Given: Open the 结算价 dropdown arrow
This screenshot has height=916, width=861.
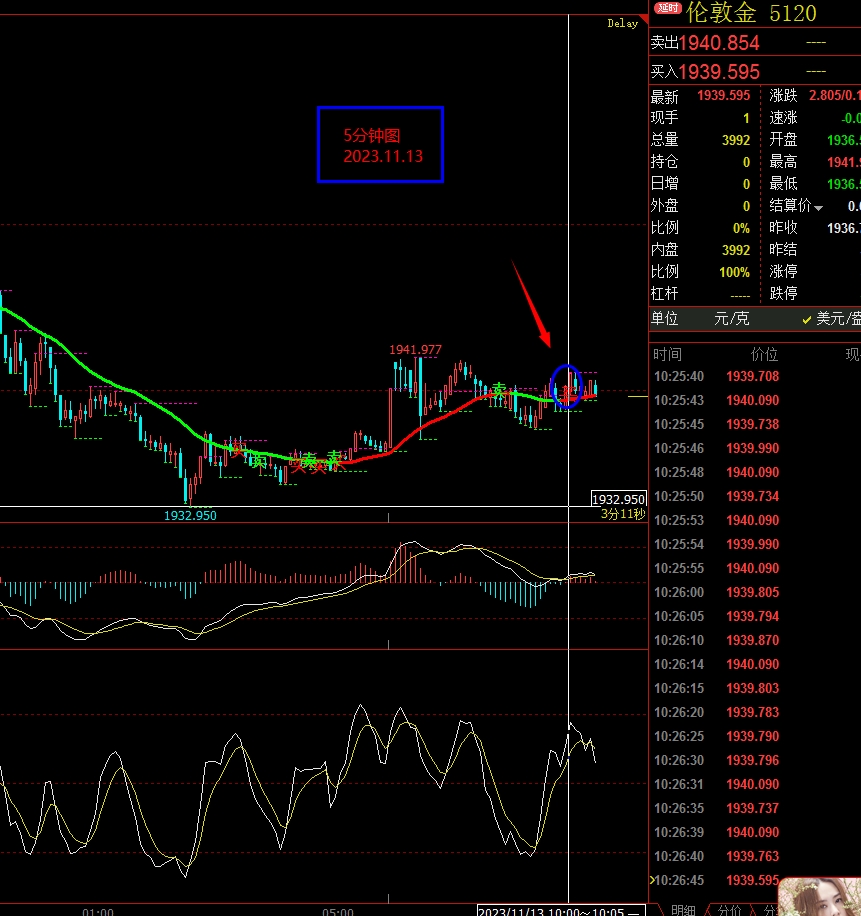Looking at the screenshot, I should (x=818, y=208).
